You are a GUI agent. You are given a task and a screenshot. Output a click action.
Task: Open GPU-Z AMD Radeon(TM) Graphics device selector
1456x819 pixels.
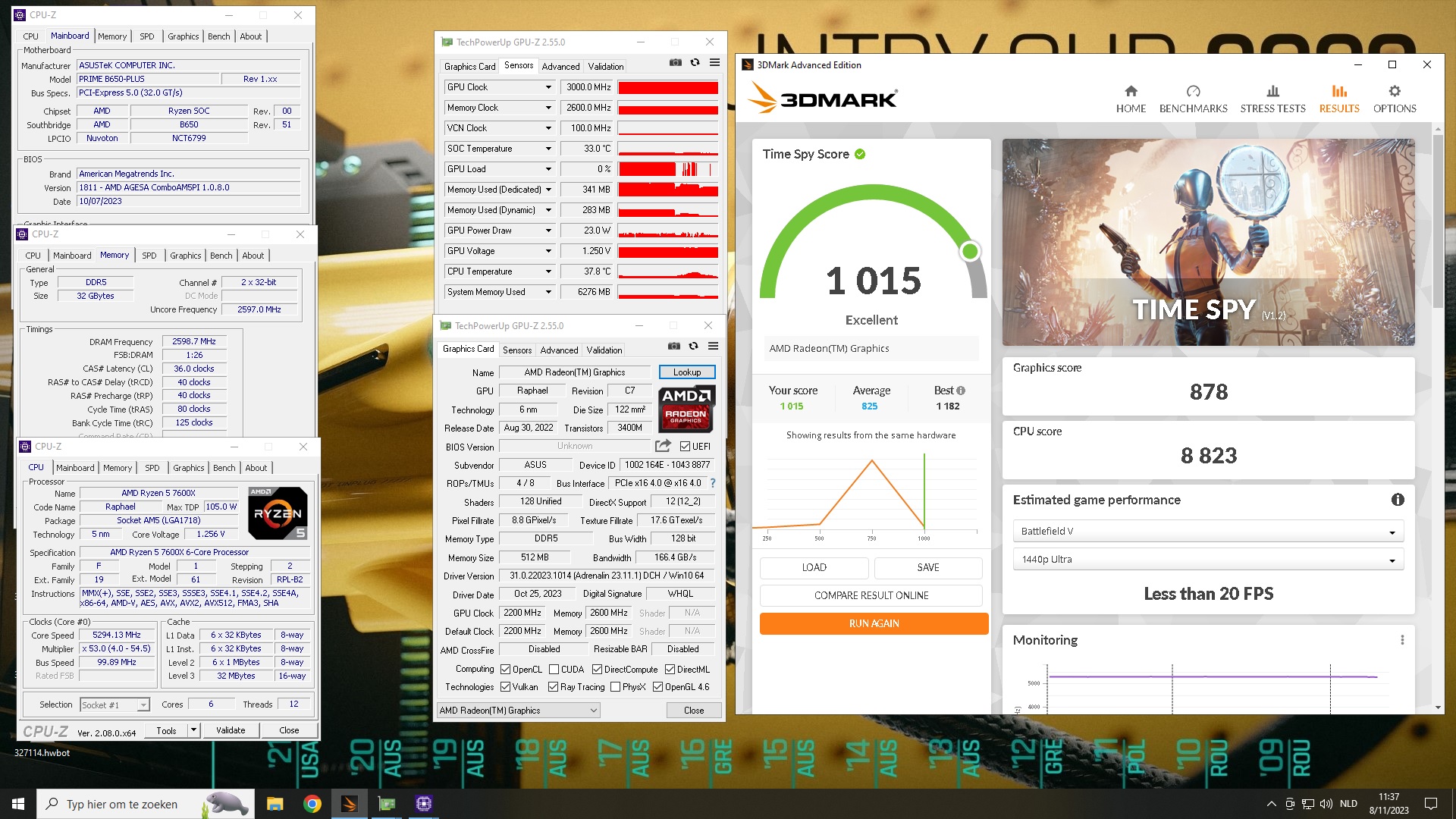519,711
